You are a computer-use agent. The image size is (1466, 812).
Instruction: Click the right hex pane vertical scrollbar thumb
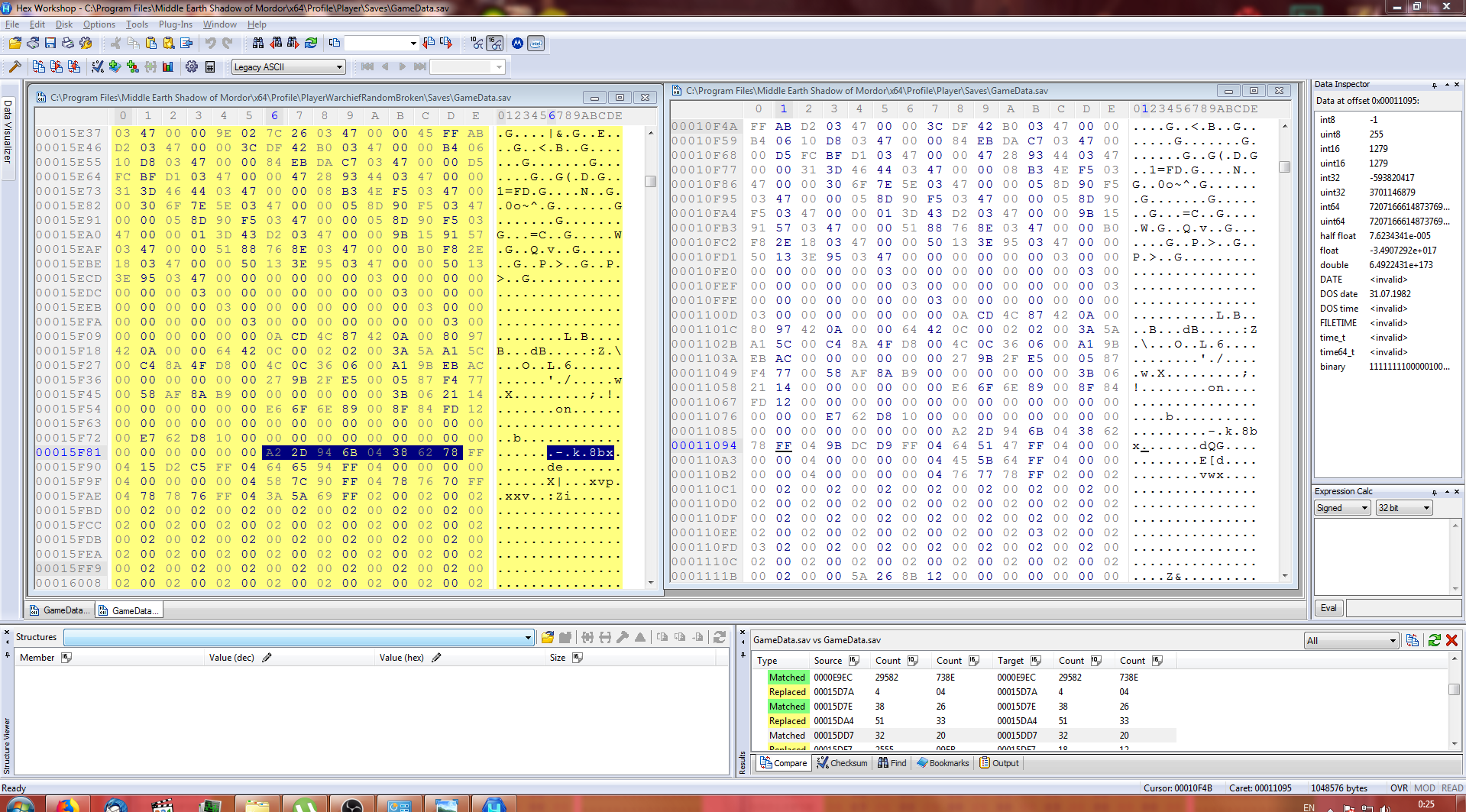click(1285, 167)
